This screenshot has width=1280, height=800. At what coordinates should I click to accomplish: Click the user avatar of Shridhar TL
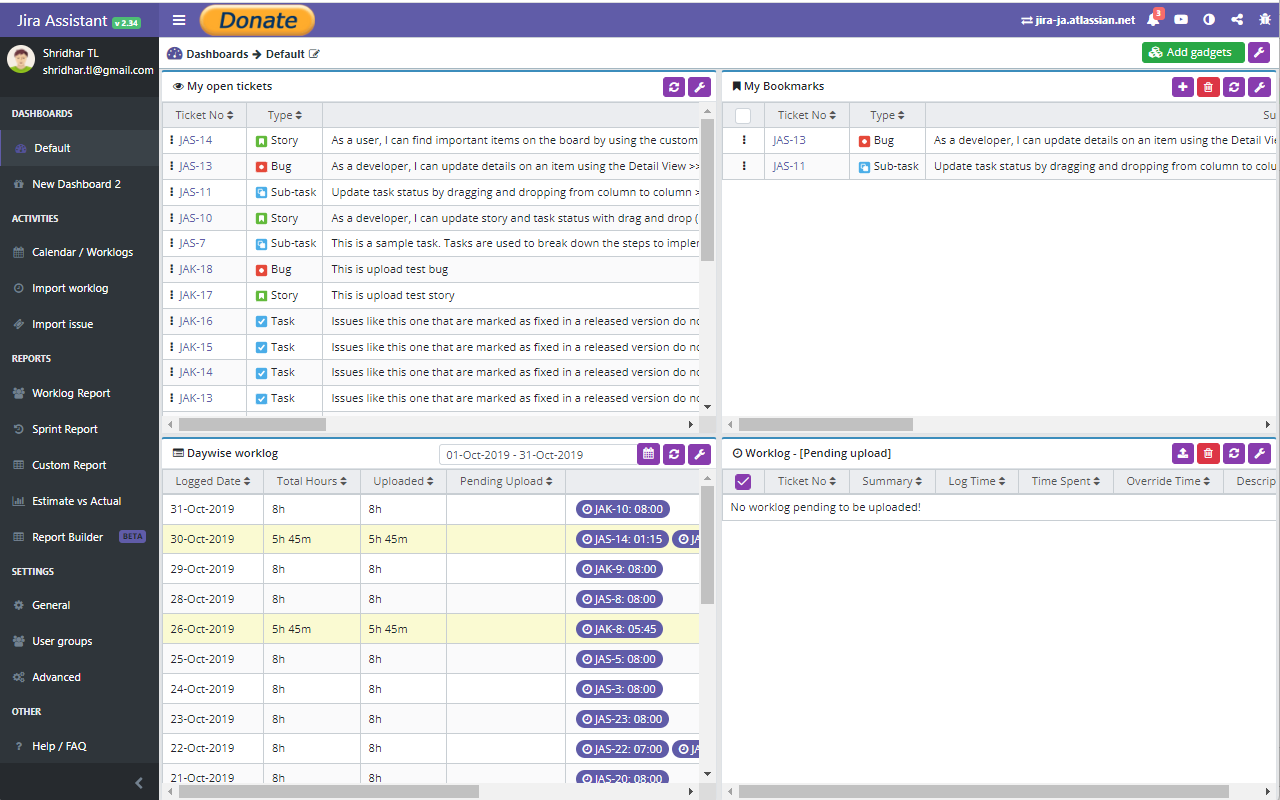point(21,59)
